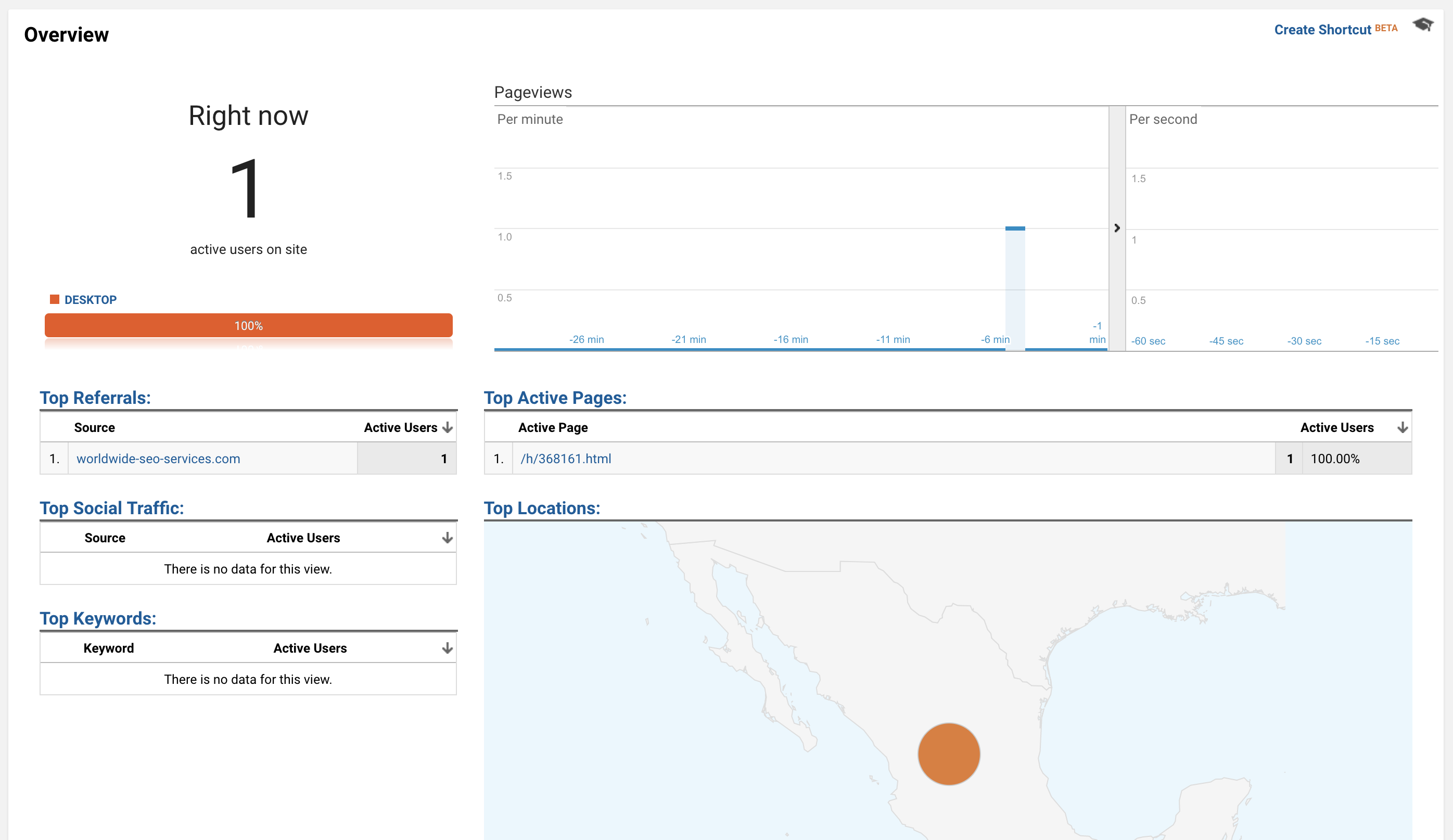Open Top Locations report heading
The width and height of the screenshot is (1453, 840).
click(541, 508)
